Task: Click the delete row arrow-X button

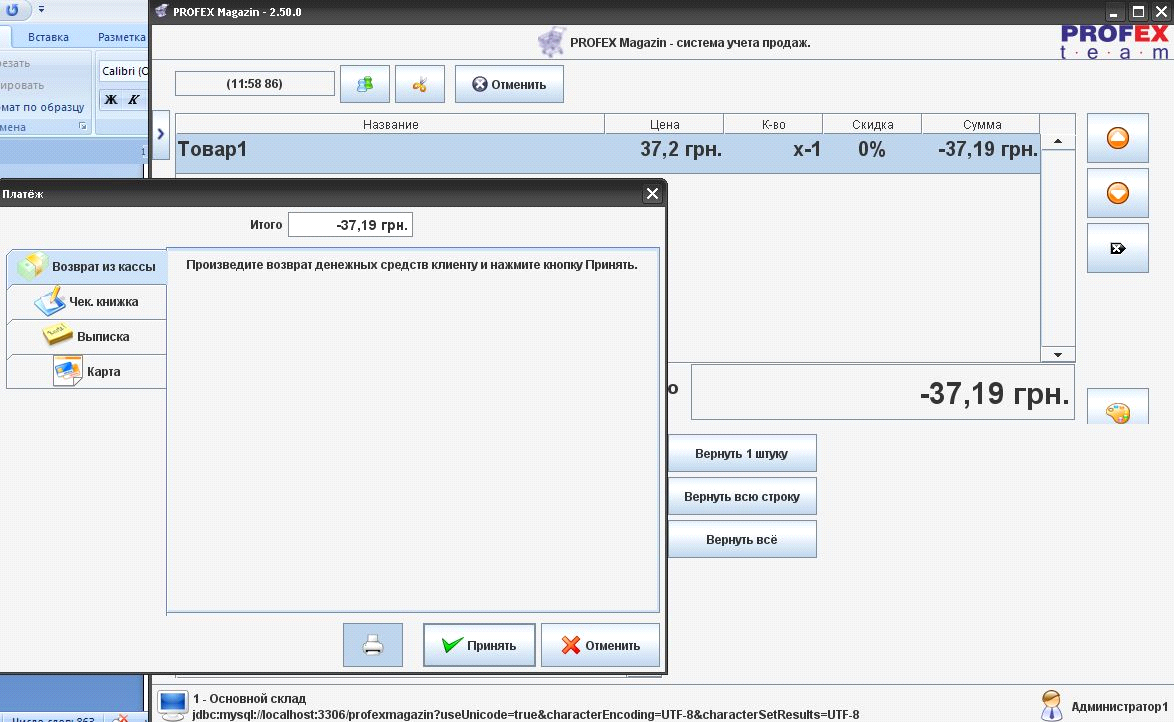Action: tap(1117, 248)
